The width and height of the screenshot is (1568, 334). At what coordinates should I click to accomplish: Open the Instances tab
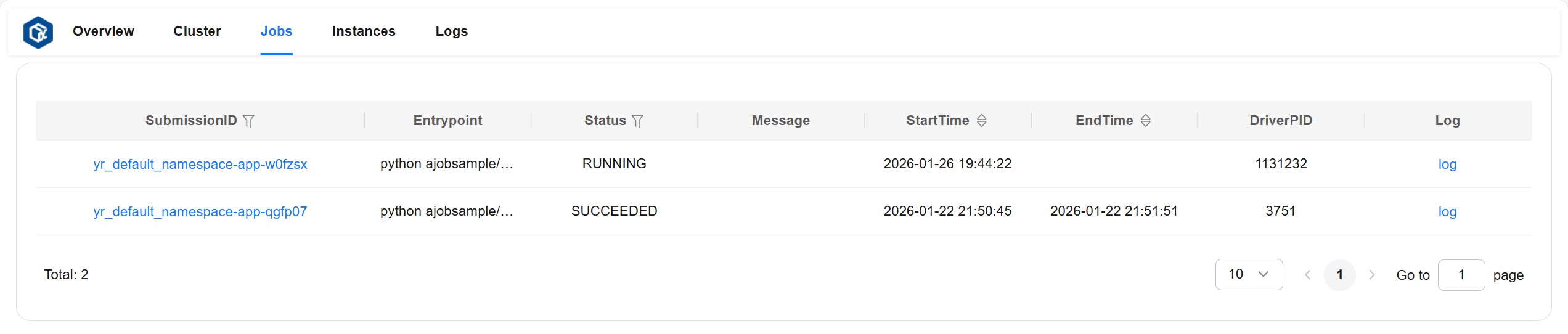(364, 31)
